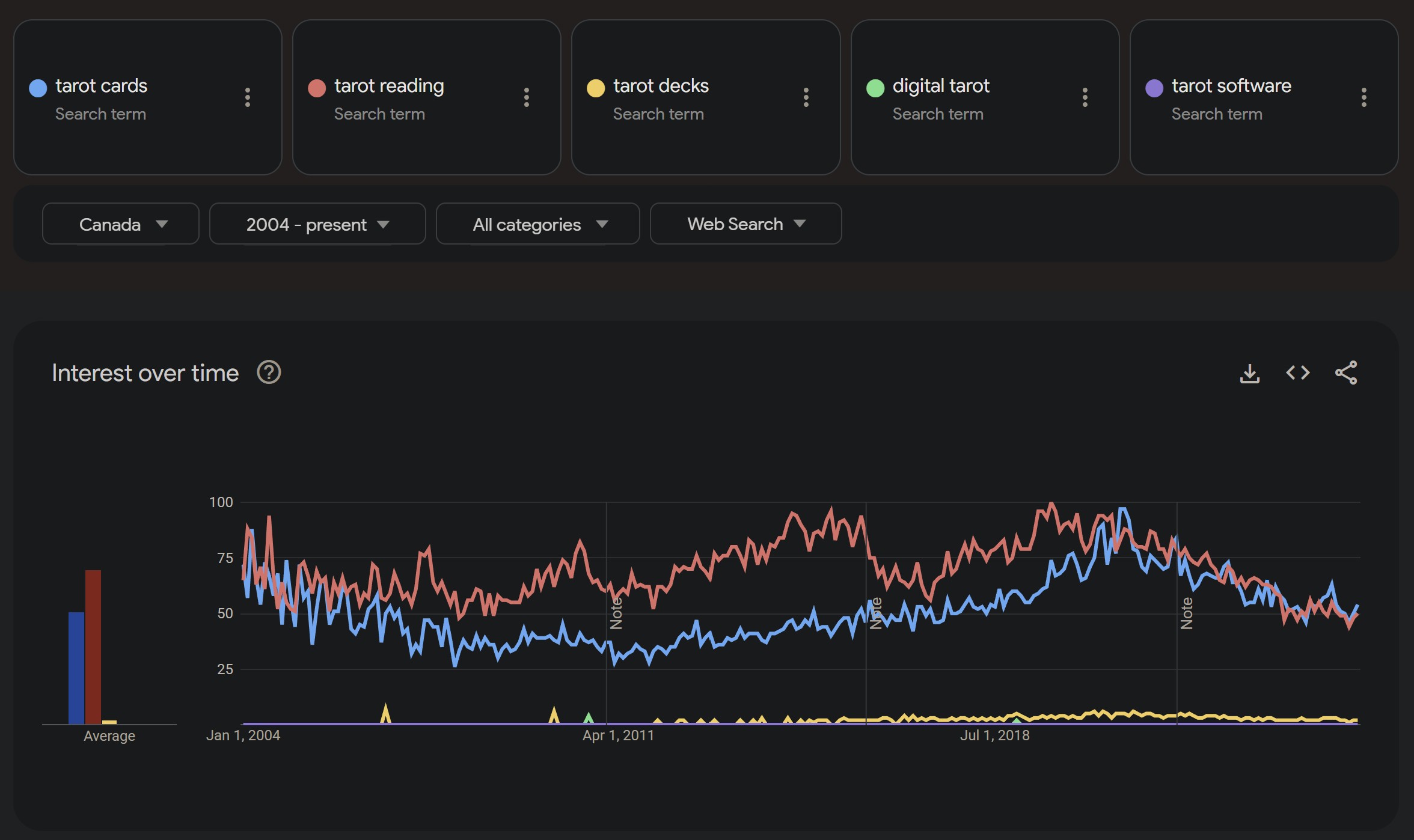Edit the tarot cards search term
The image size is (1414, 840).
tap(102, 86)
